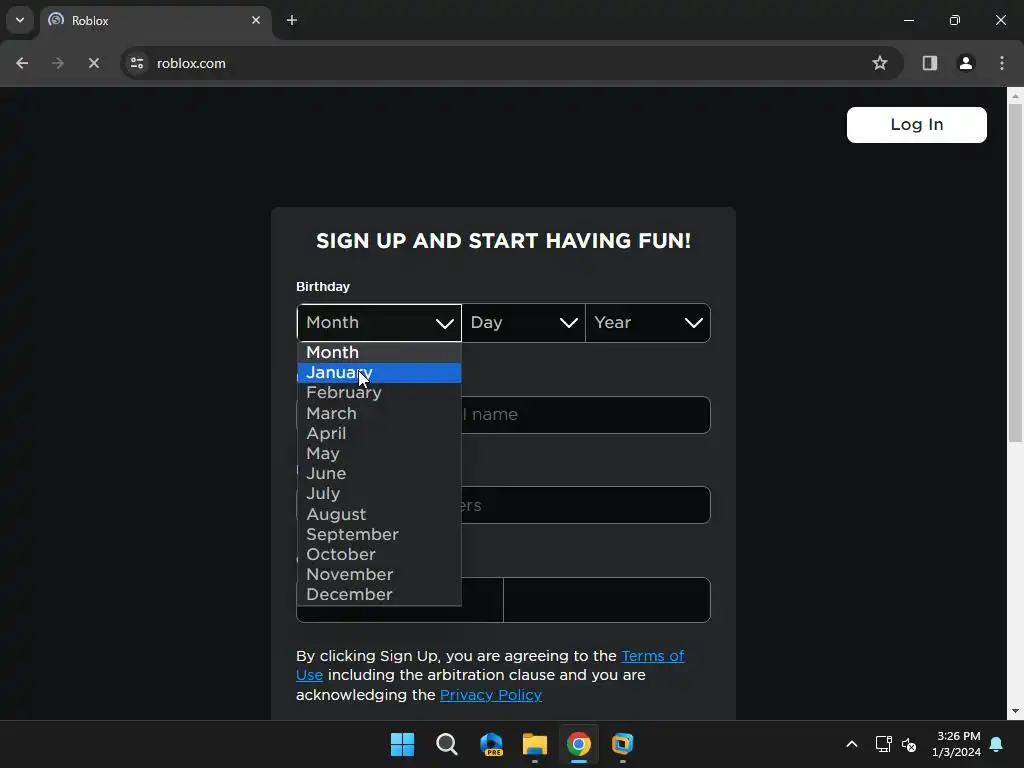This screenshot has height=768, width=1024.
Task: Open Windows taskbar search
Action: click(447, 744)
